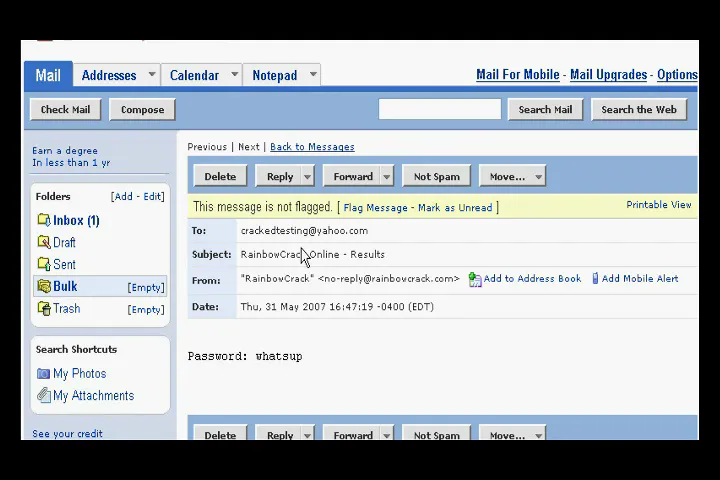Open the My Attachments shortcut label
This screenshot has height=480, width=720.
pos(94,395)
